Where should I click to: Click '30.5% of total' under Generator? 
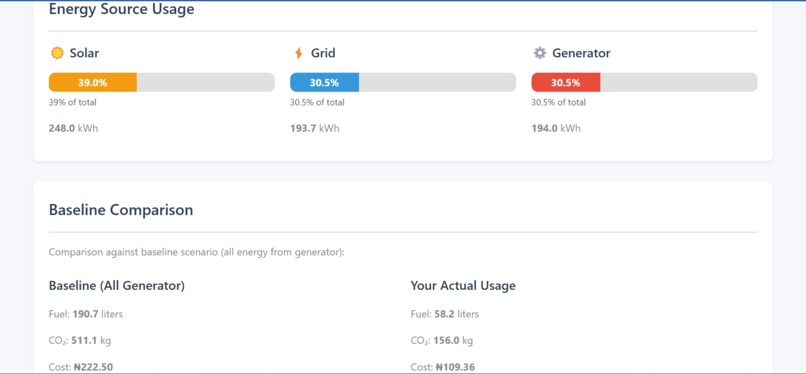tap(558, 102)
